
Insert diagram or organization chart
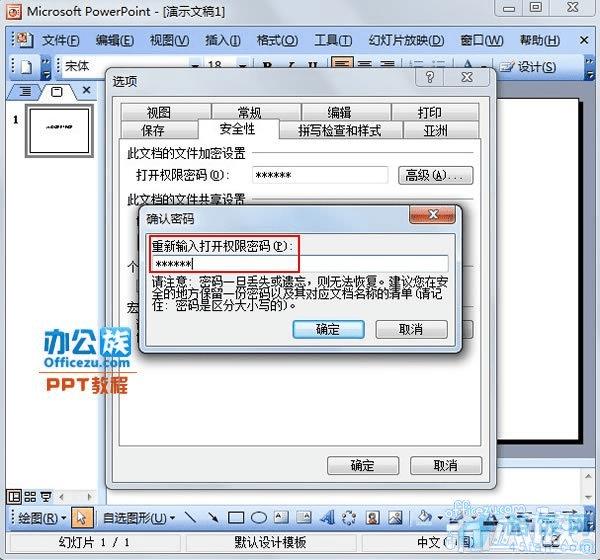click(x=349, y=518)
